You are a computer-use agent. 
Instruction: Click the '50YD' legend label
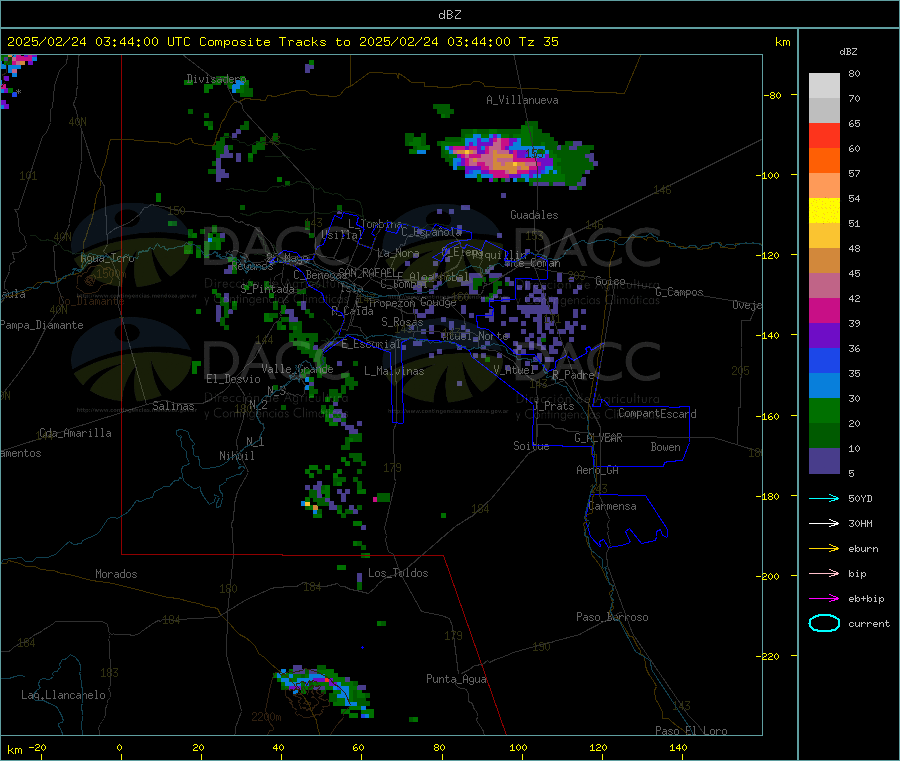point(860,498)
